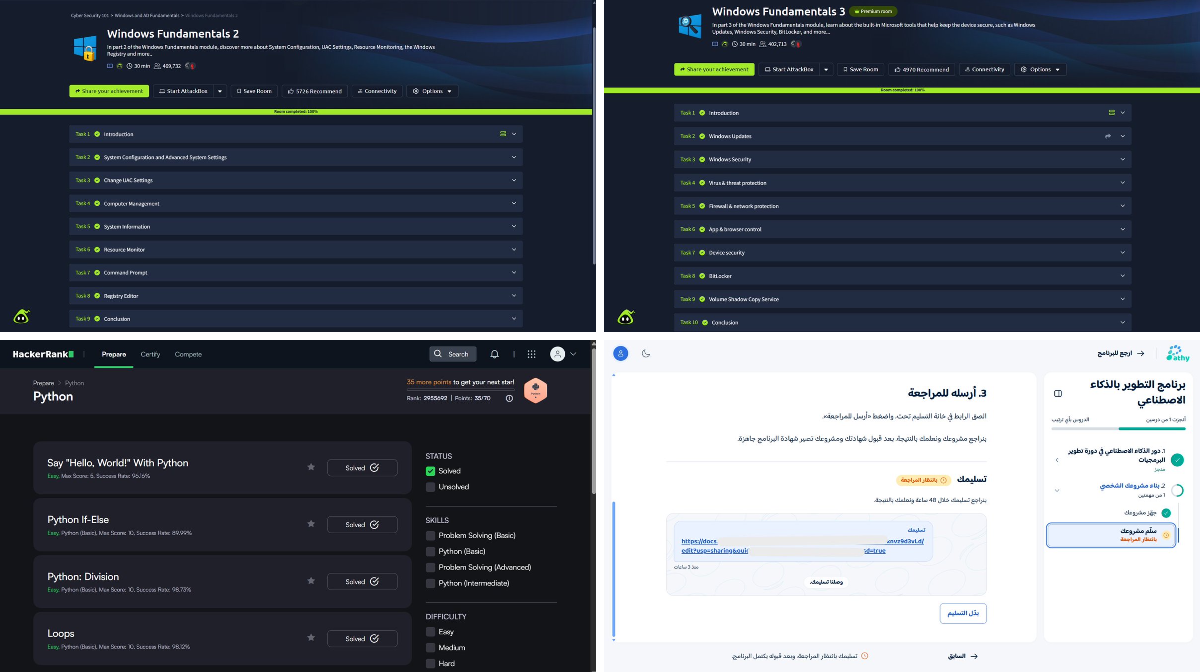Open the HackerRank apps grid icon
The width and height of the screenshot is (1200, 672).
pyautogui.click(x=531, y=354)
